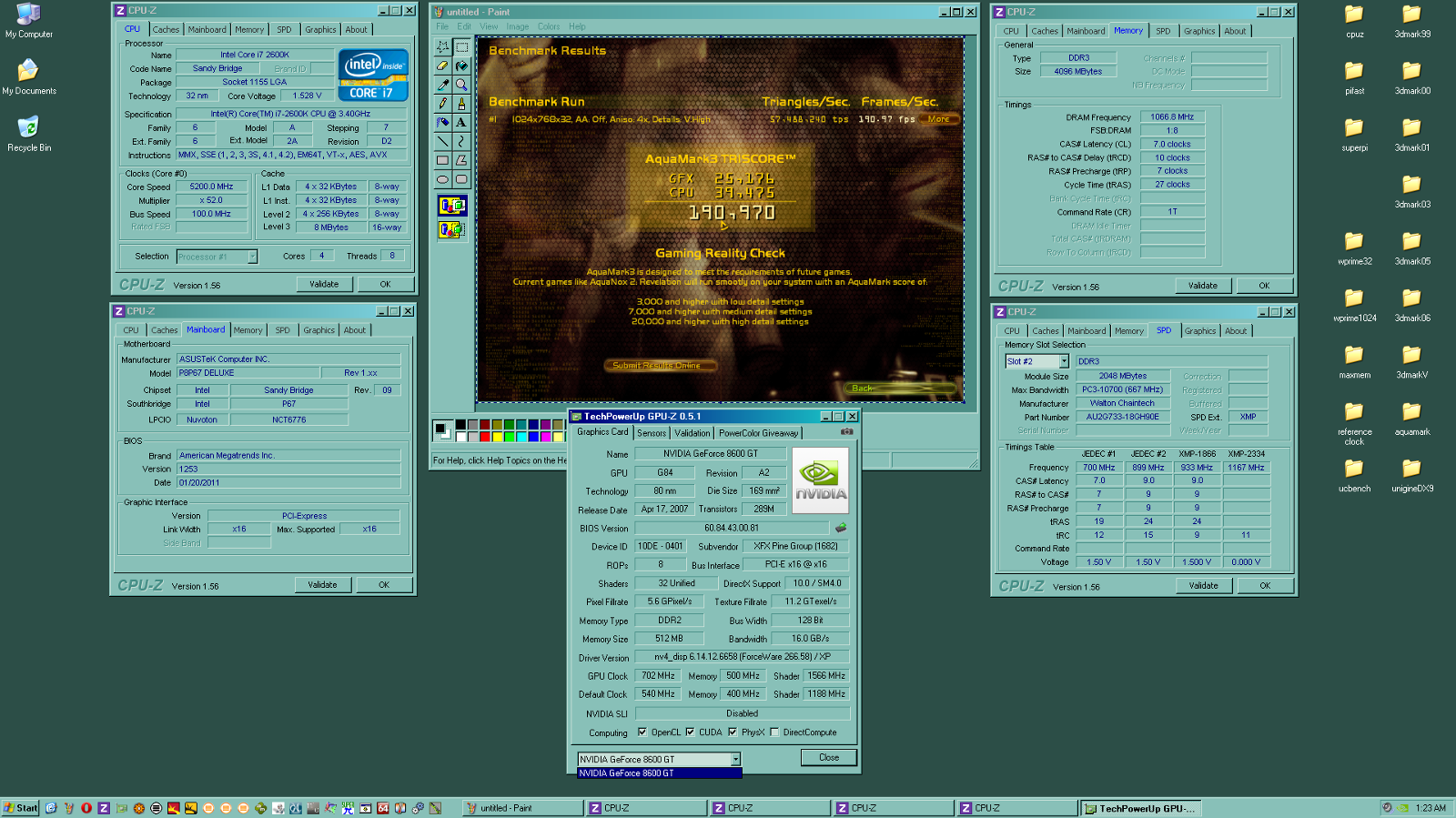Image resolution: width=1456 pixels, height=818 pixels.
Task: Switch to untitled - Paint taskbar button
Action: (522, 808)
